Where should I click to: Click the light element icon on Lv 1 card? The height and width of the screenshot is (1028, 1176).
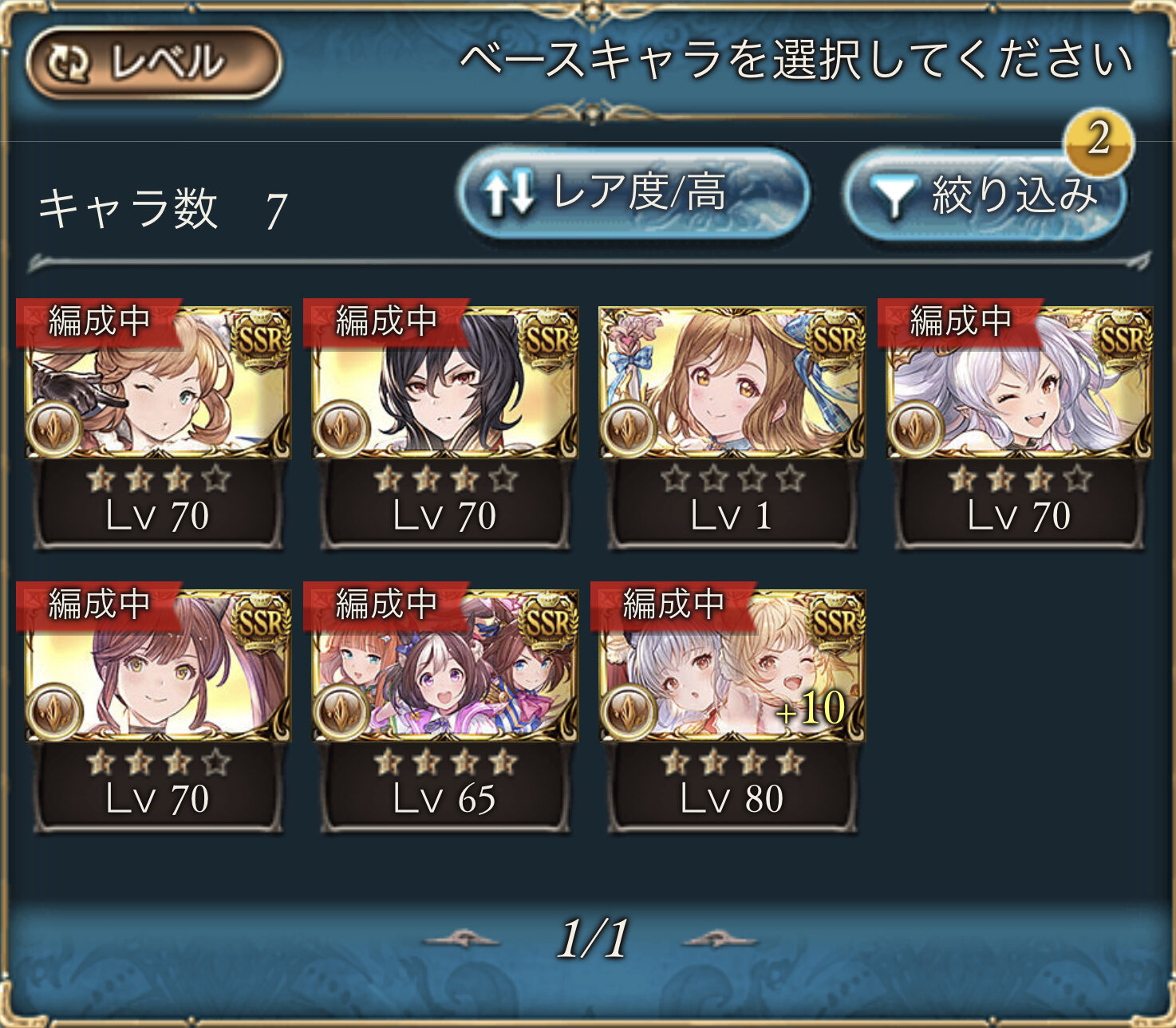pos(628,429)
